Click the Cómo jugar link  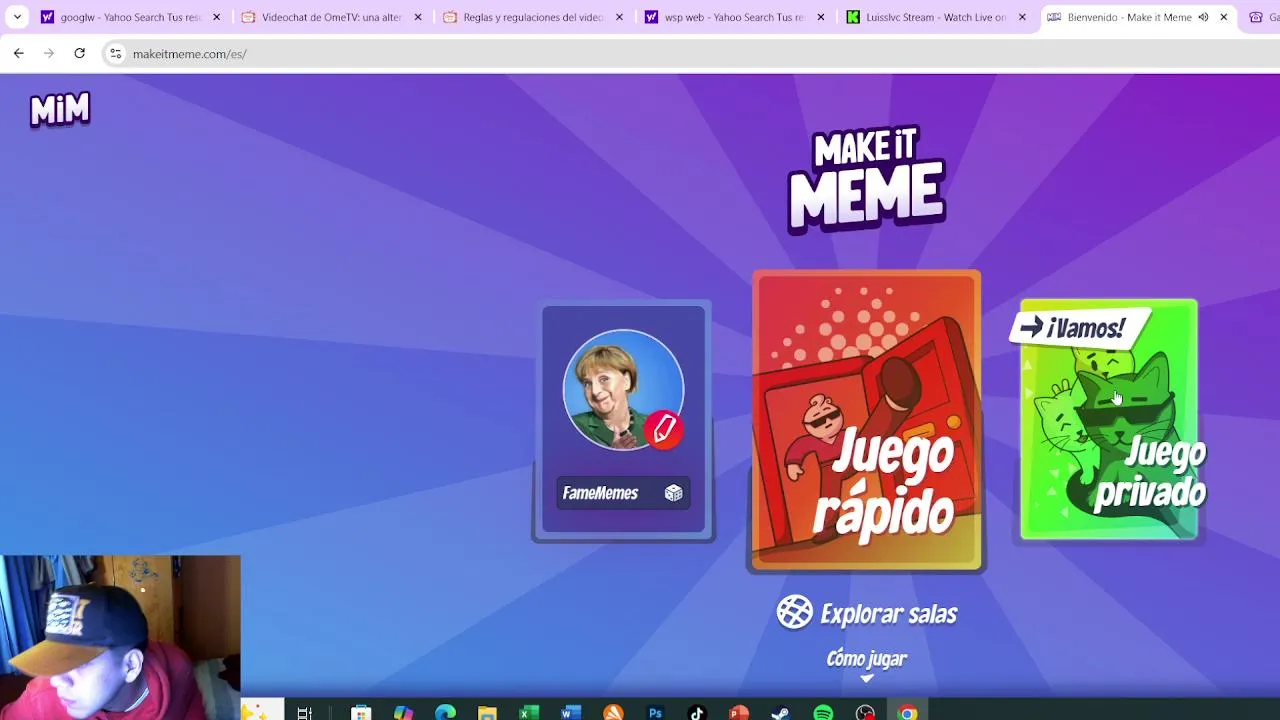click(867, 658)
